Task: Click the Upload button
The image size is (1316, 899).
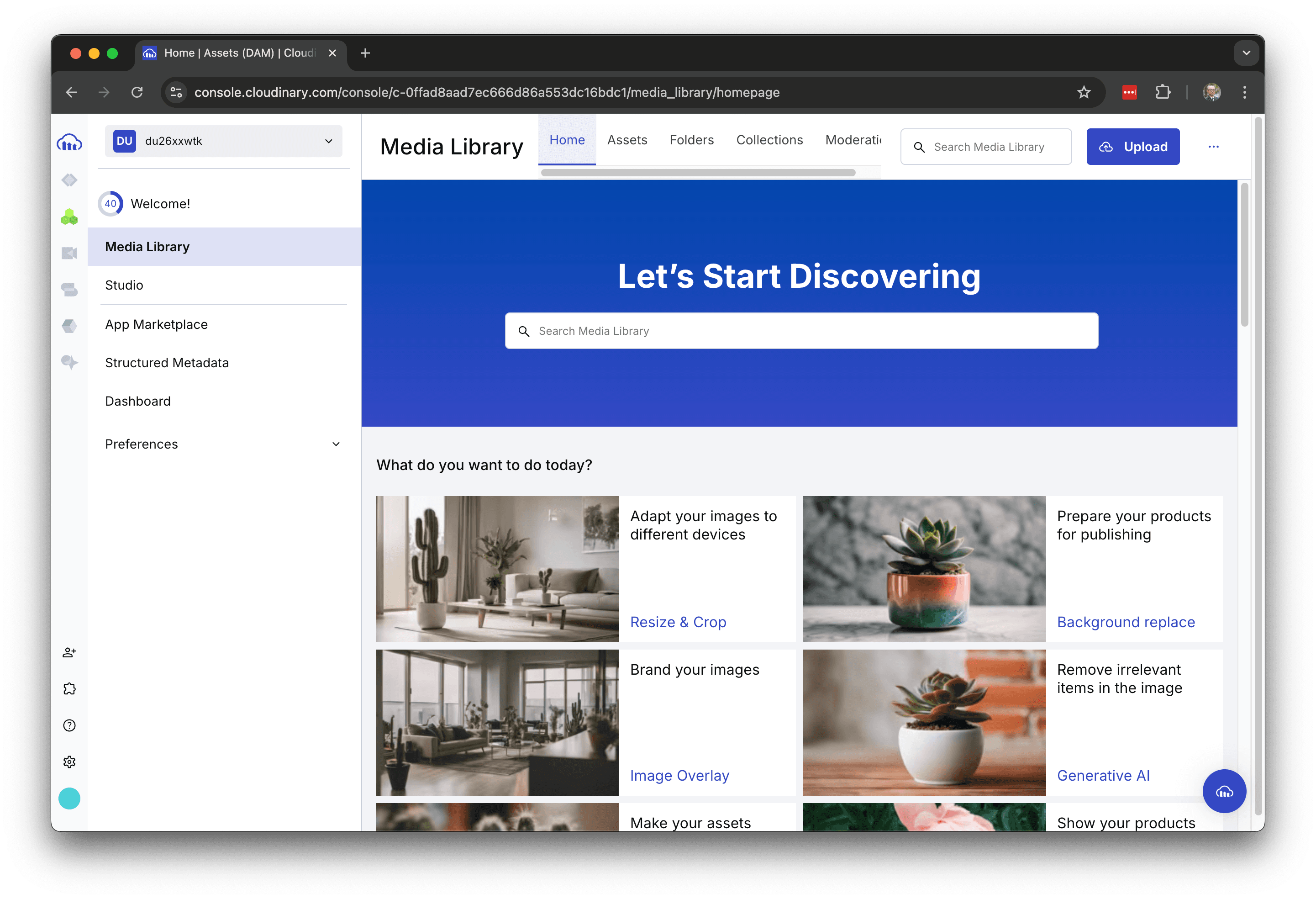Action: click(x=1132, y=147)
